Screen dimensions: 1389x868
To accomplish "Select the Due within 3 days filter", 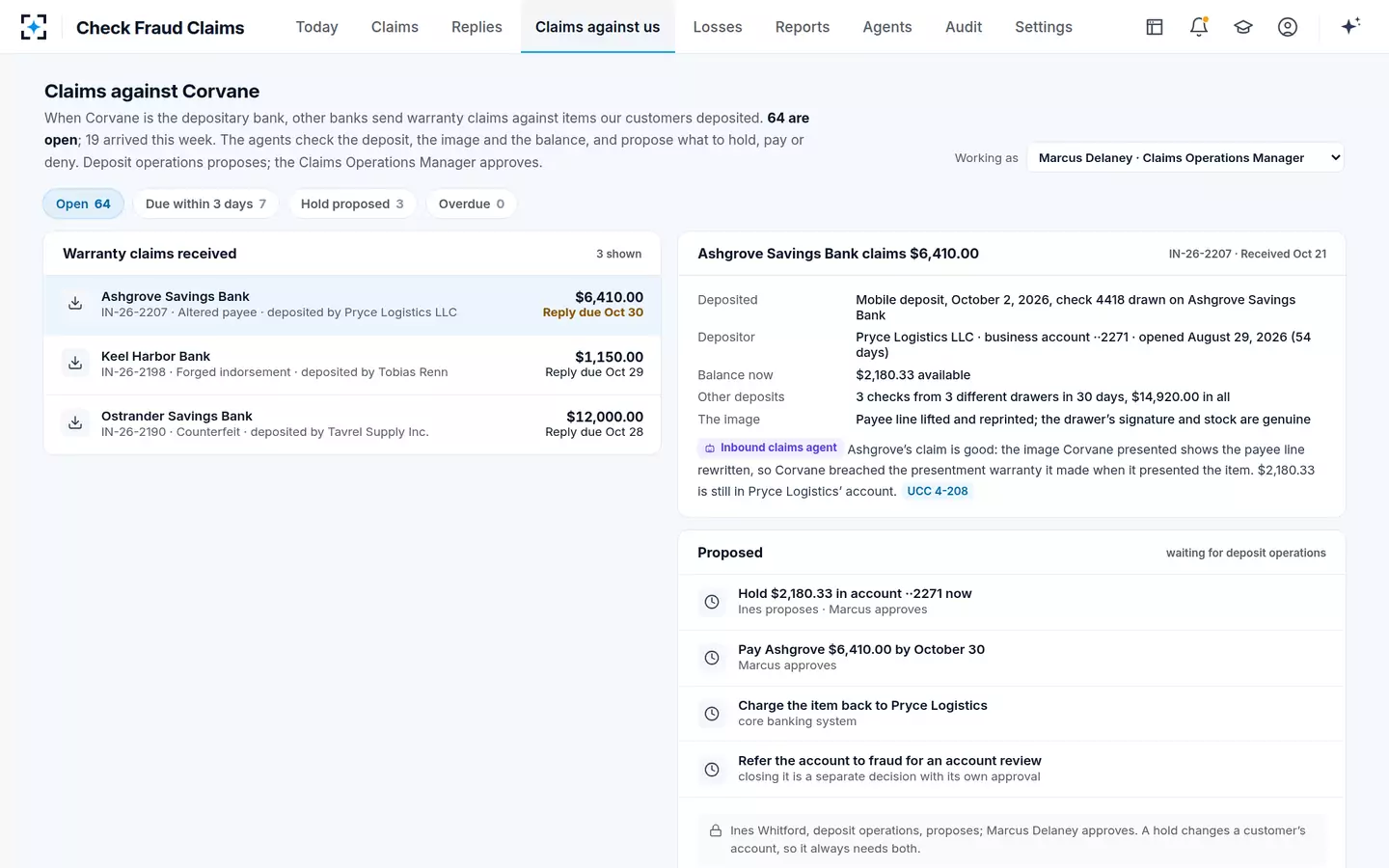I will [x=205, y=203].
